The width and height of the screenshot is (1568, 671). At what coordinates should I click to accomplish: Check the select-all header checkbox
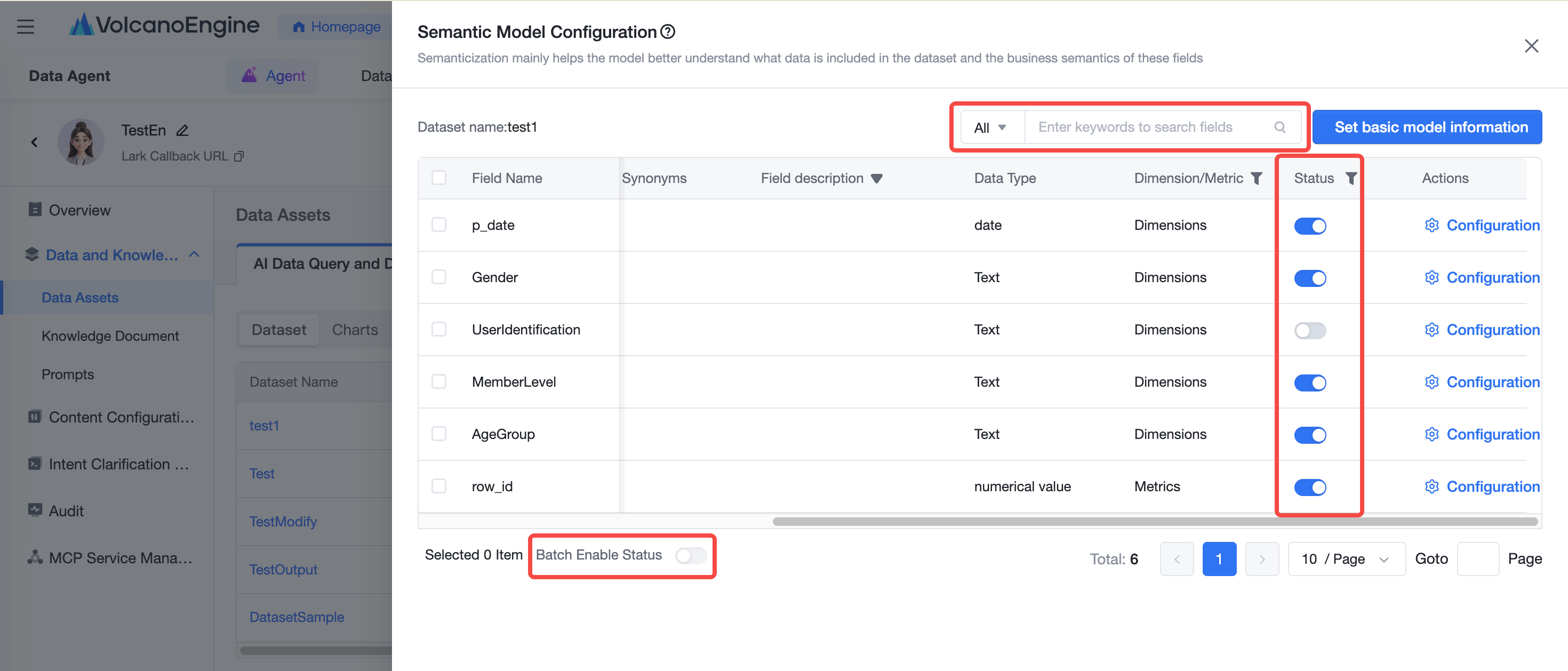439,178
